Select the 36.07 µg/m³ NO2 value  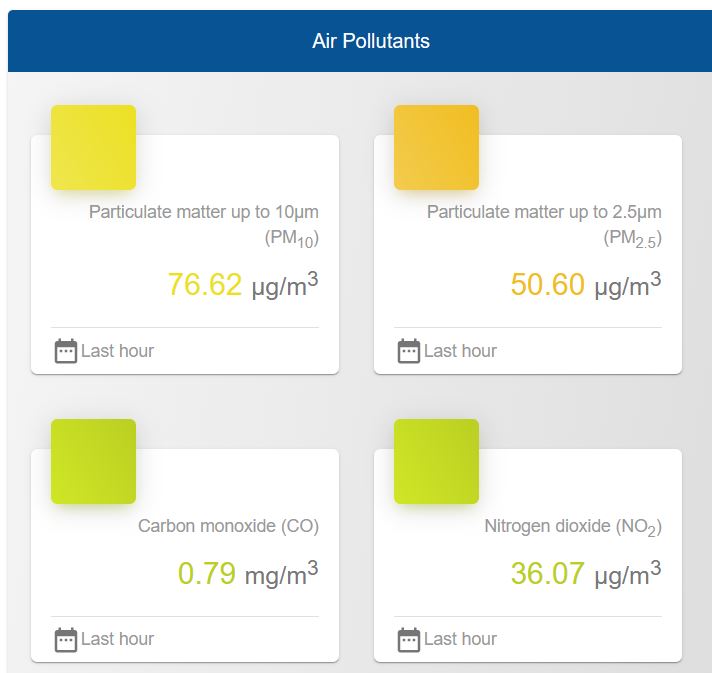pyautogui.click(x=586, y=574)
